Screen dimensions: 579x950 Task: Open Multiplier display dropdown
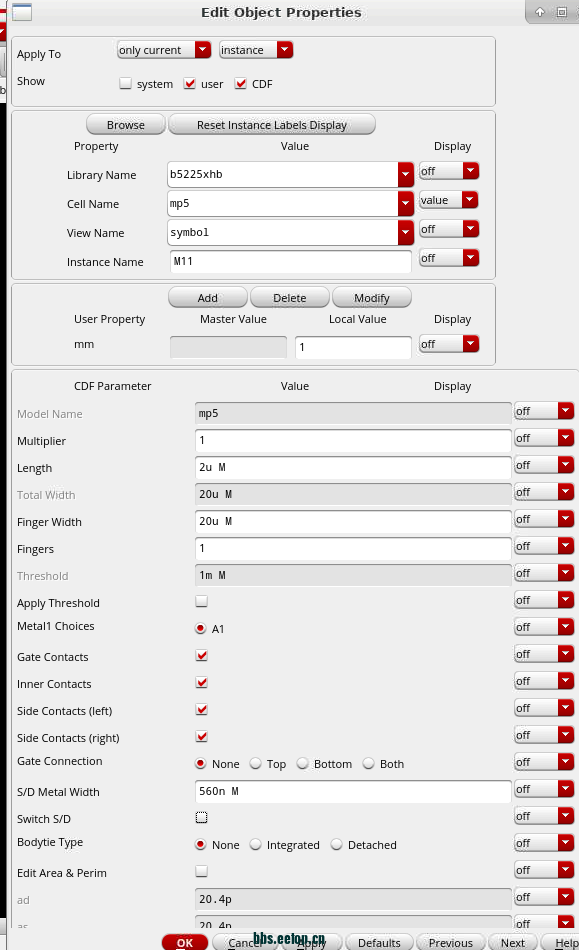coord(544,438)
